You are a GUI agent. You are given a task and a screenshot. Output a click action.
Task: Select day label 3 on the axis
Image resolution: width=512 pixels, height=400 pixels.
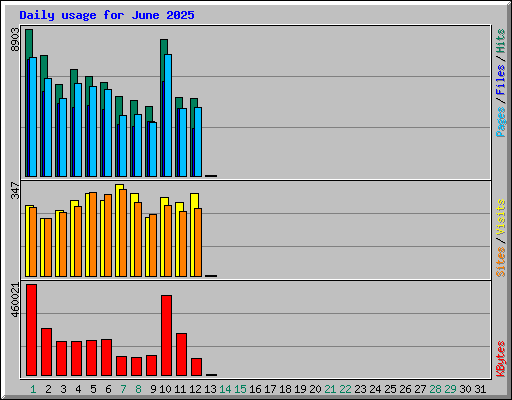(x=63, y=389)
